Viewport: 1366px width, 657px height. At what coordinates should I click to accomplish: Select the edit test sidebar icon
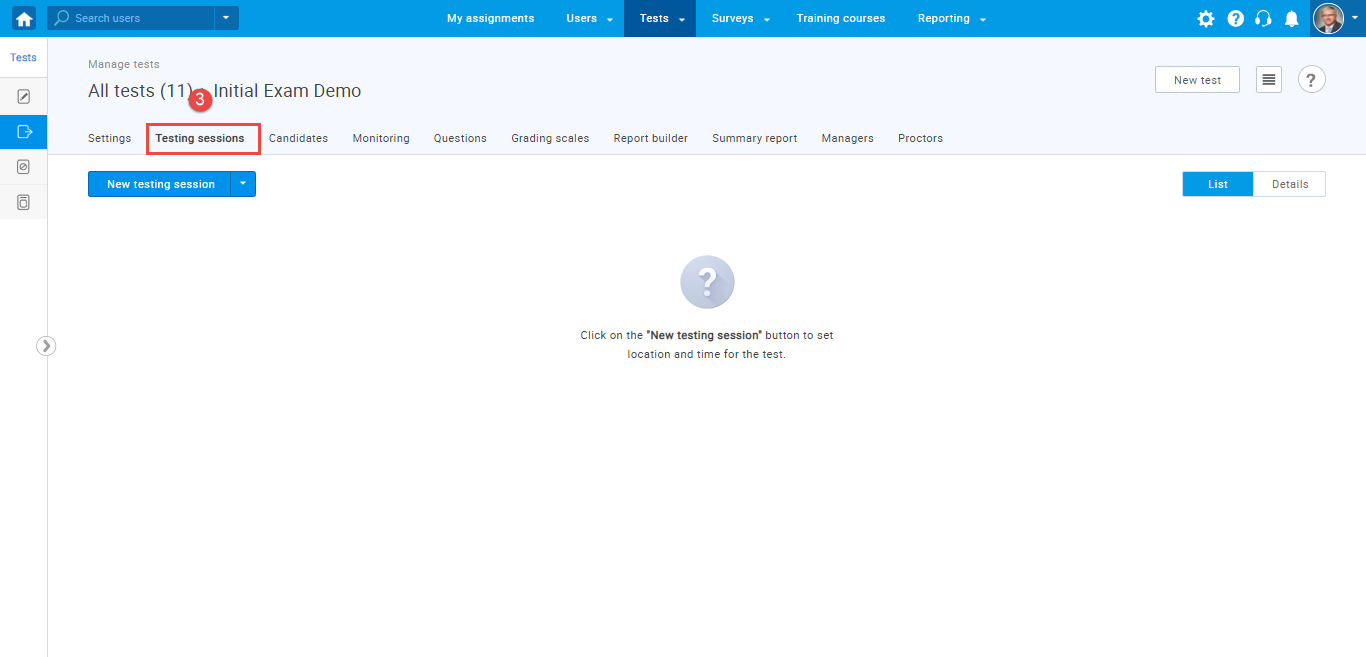coord(23,97)
